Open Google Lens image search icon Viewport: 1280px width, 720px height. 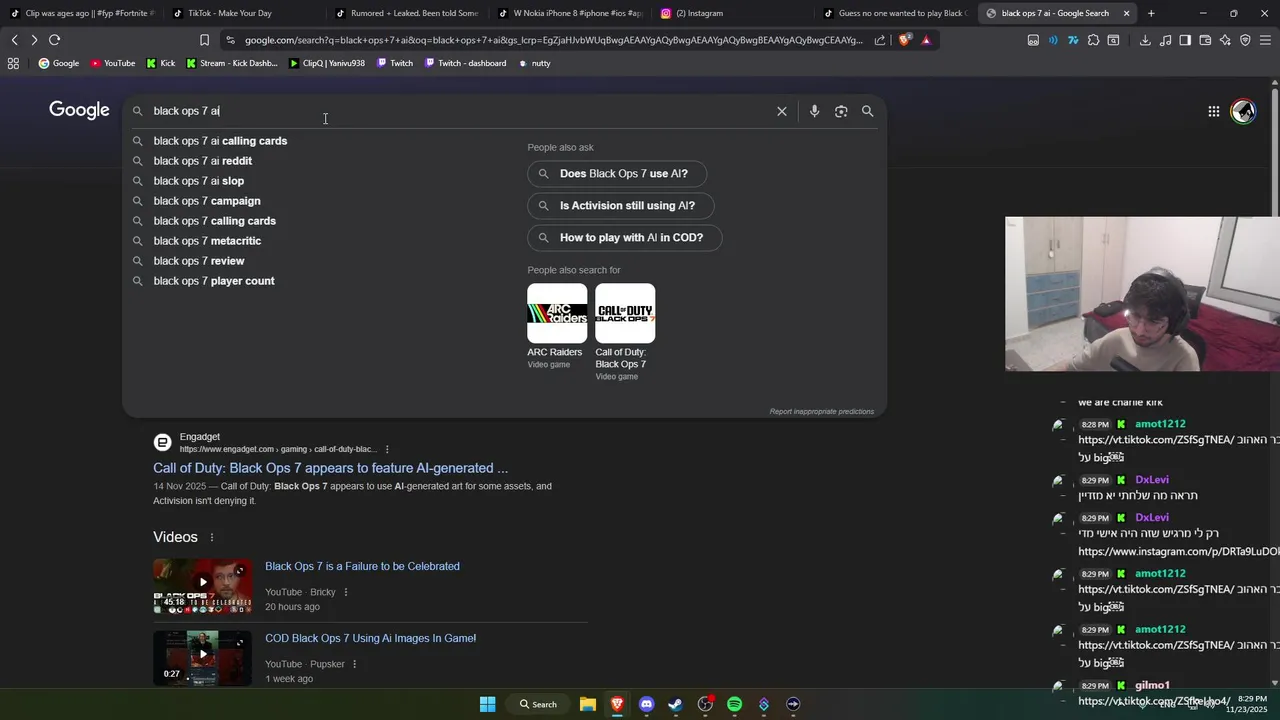pyautogui.click(x=841, y=111)
